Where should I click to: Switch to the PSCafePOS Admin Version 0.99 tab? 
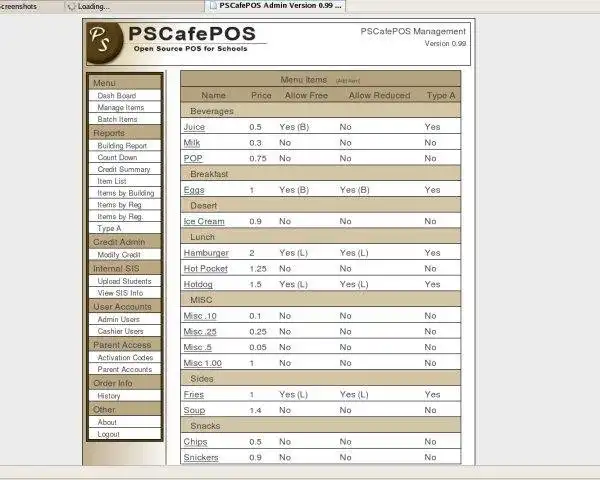pos(275,6)
